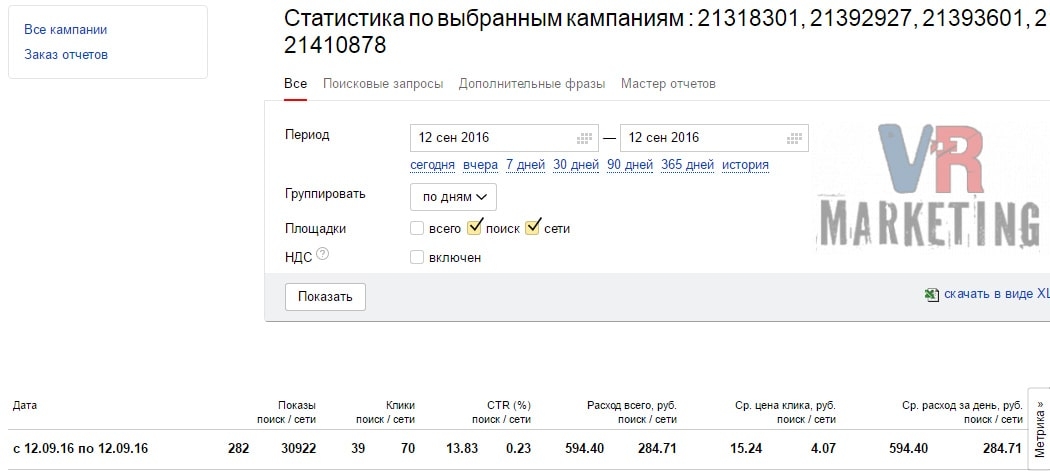The image size is (1050, 475).
Task: Click the 7 дней period link
Action: click(x=525, y=165)
